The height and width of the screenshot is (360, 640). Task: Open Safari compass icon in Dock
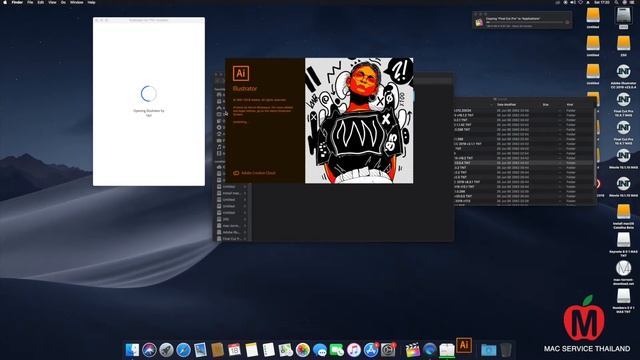(183, 350)
